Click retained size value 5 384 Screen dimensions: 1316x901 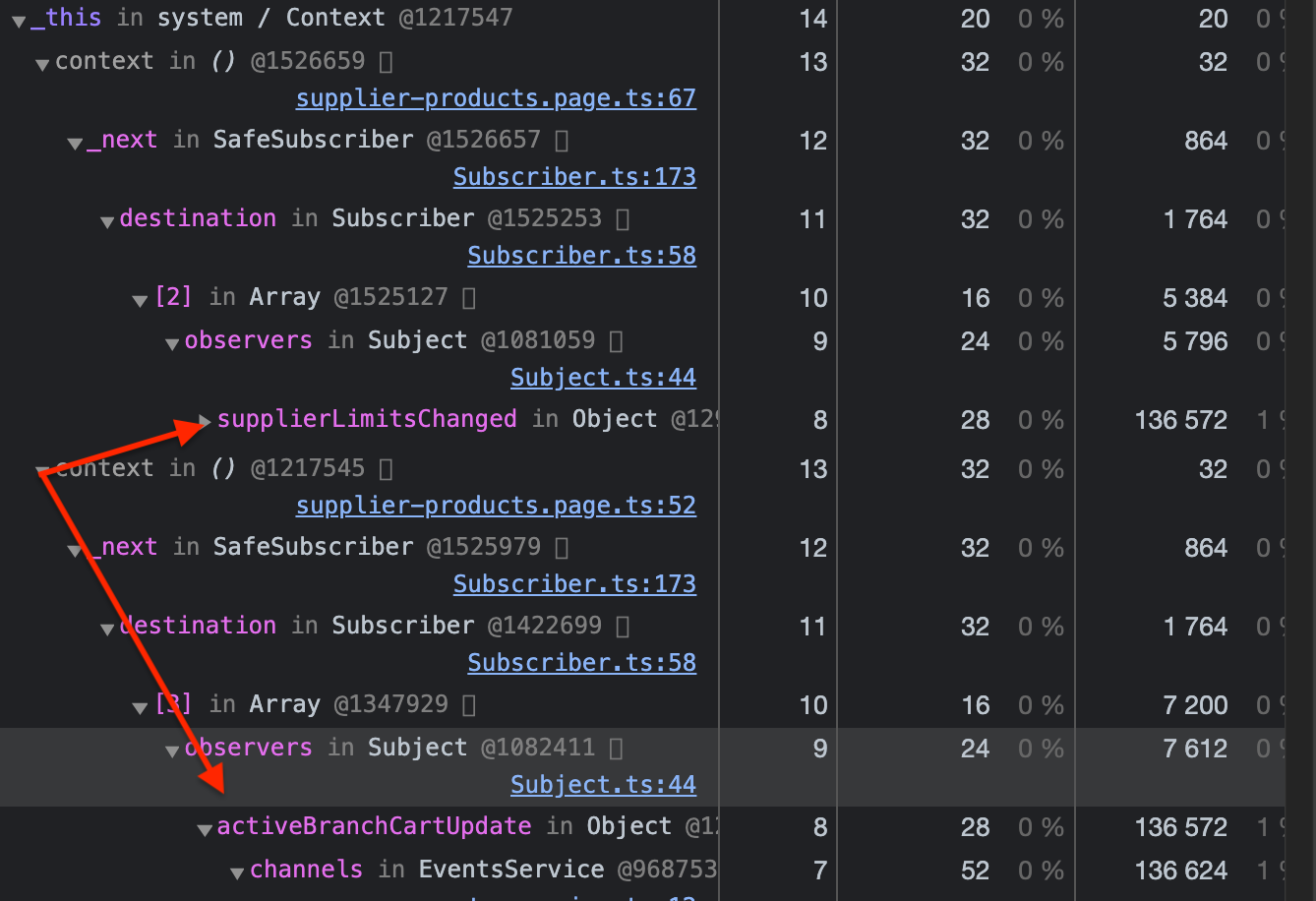coord(1195,298)
